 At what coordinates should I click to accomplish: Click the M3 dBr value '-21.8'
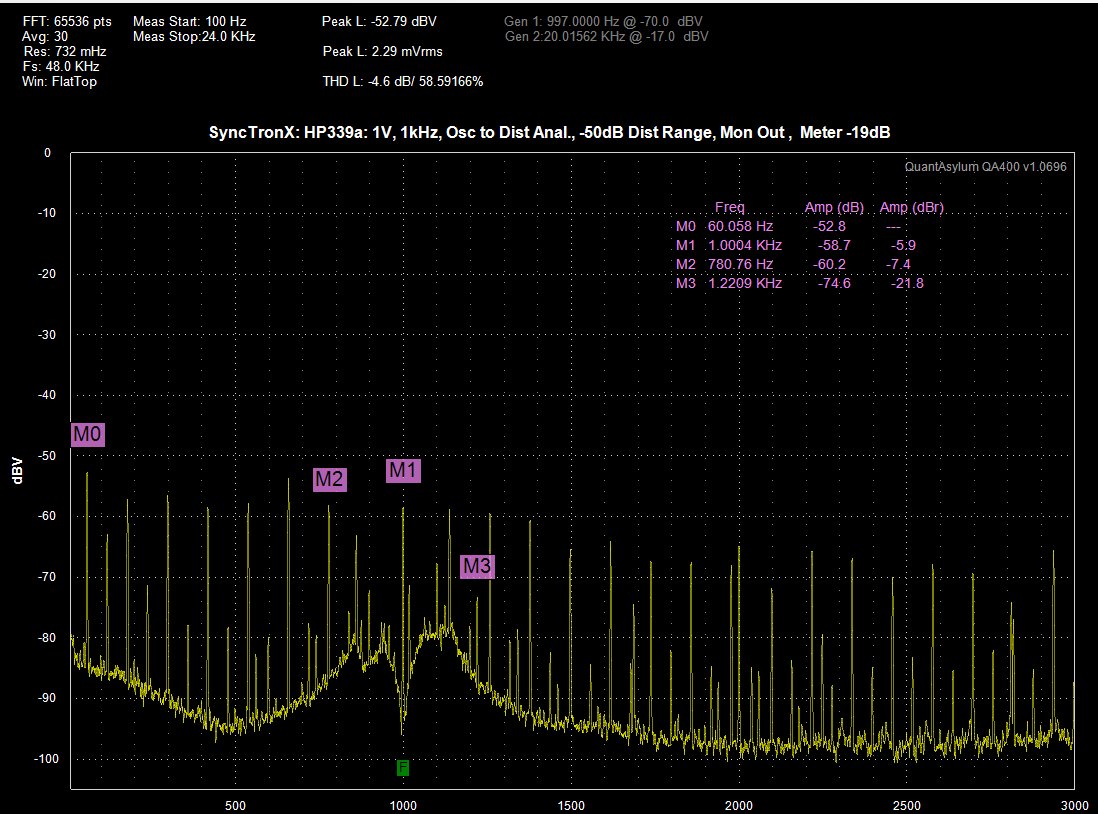(x=908, y=283)
